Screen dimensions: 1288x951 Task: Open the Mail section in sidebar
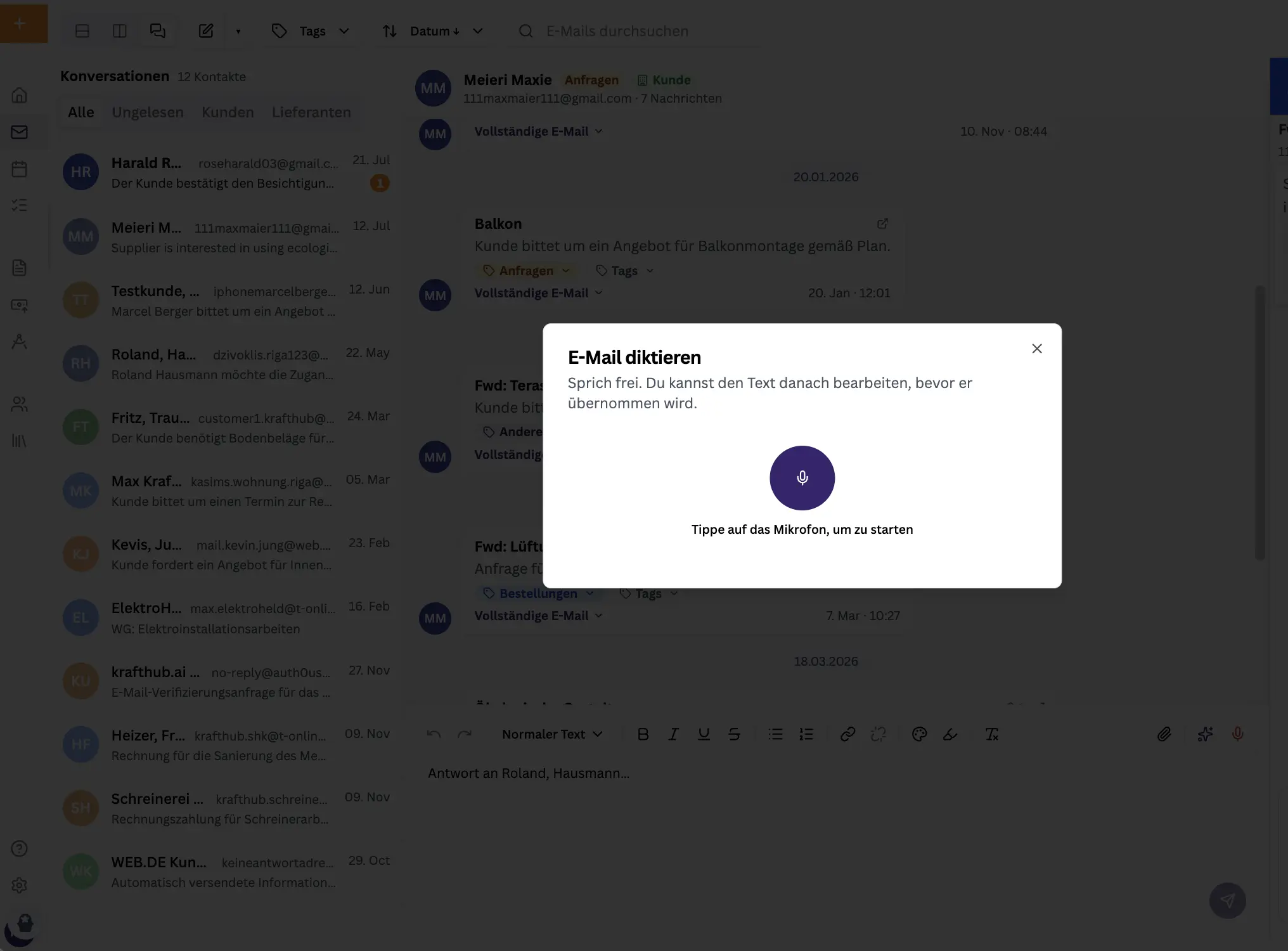(x=20, y=132)
